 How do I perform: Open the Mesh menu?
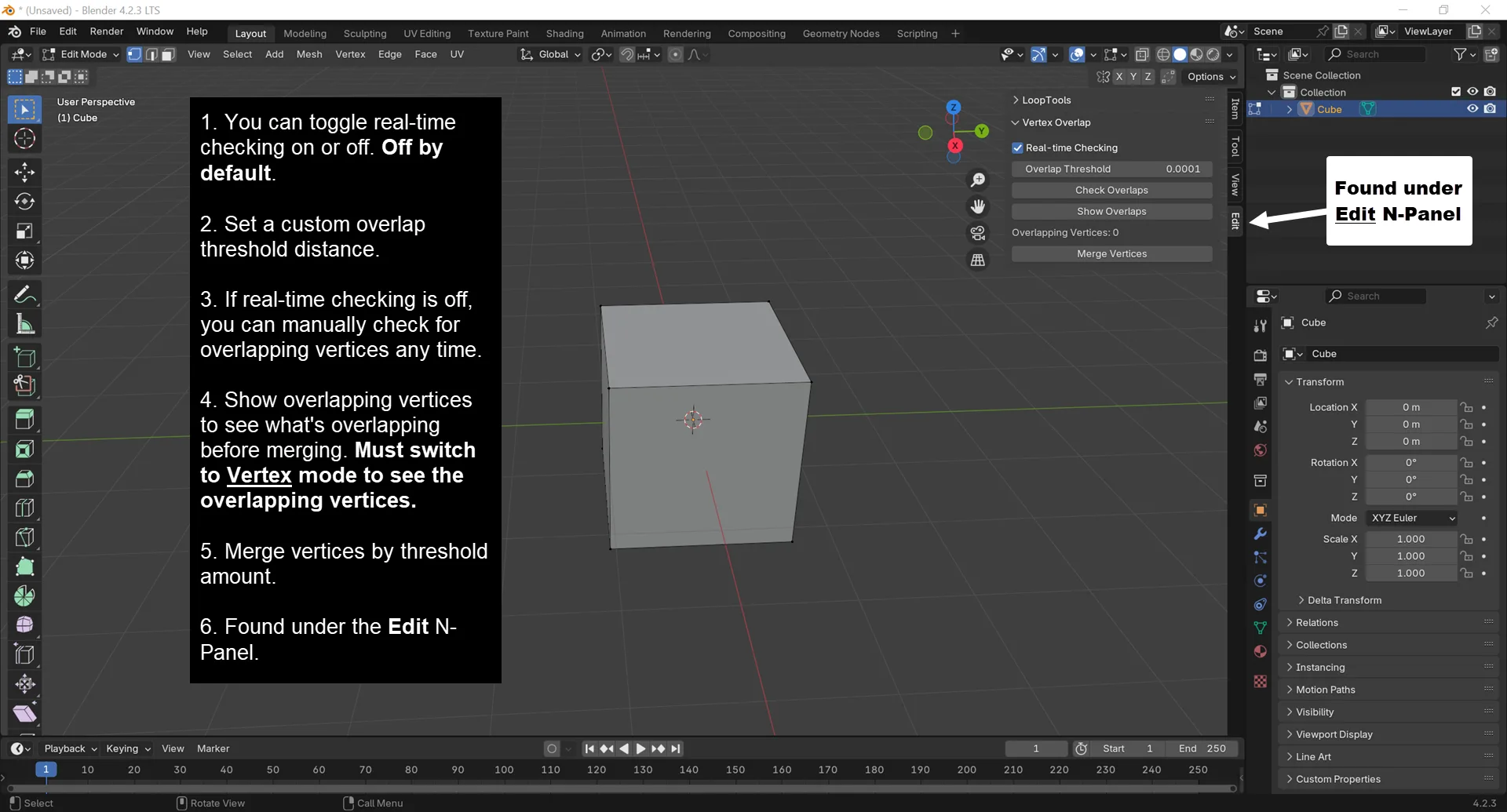pos(309,53)
